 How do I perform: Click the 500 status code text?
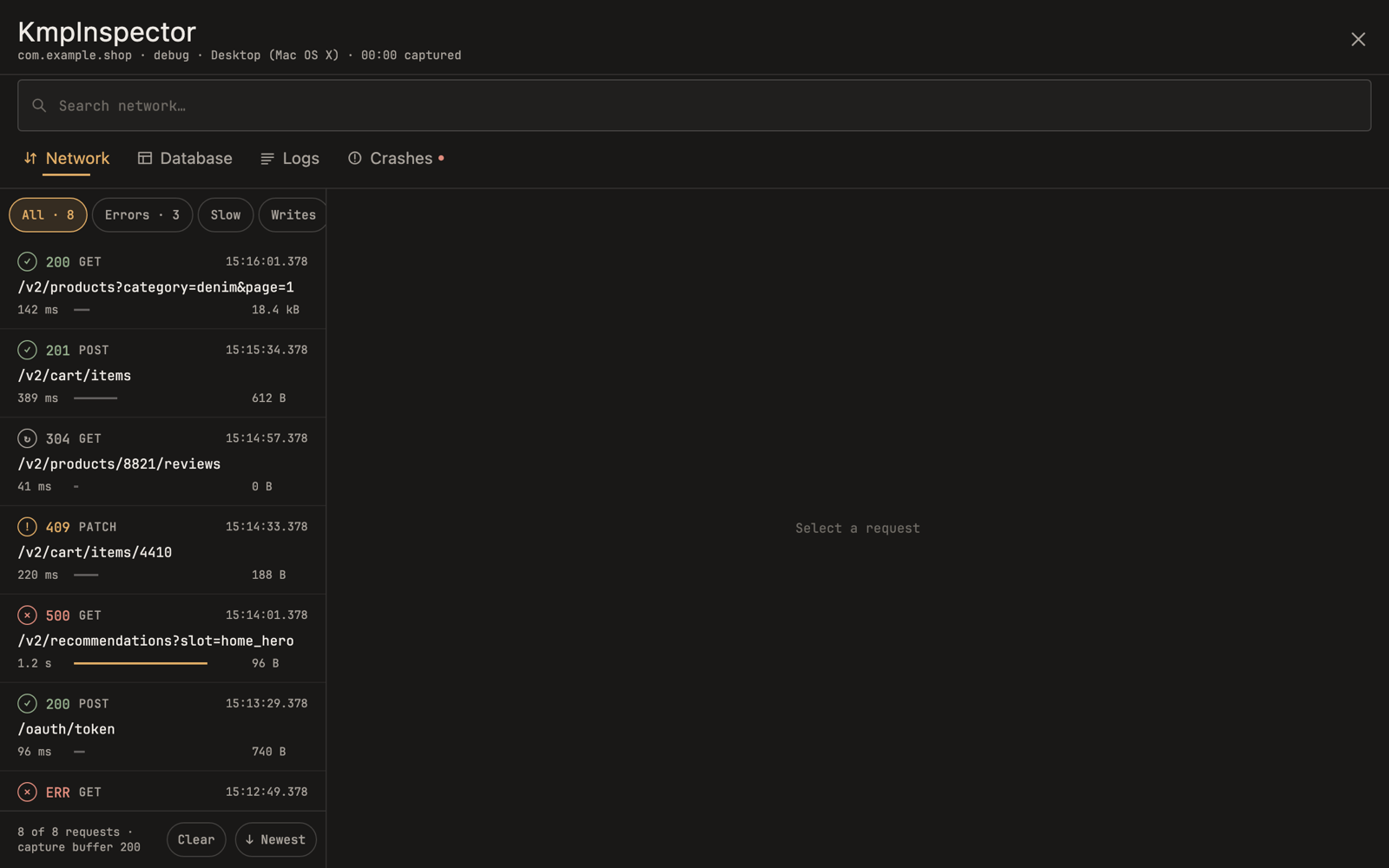coord(57,615)
